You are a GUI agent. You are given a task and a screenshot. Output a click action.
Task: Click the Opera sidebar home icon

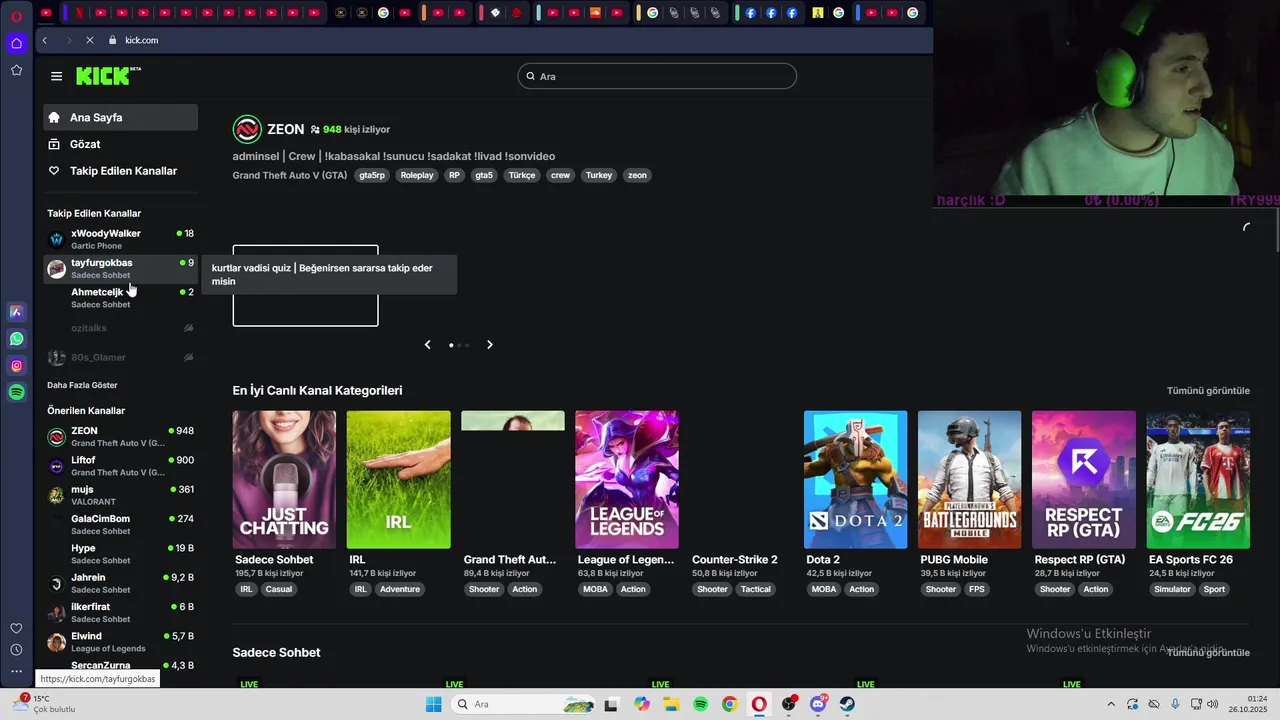[x=16, y=43]
